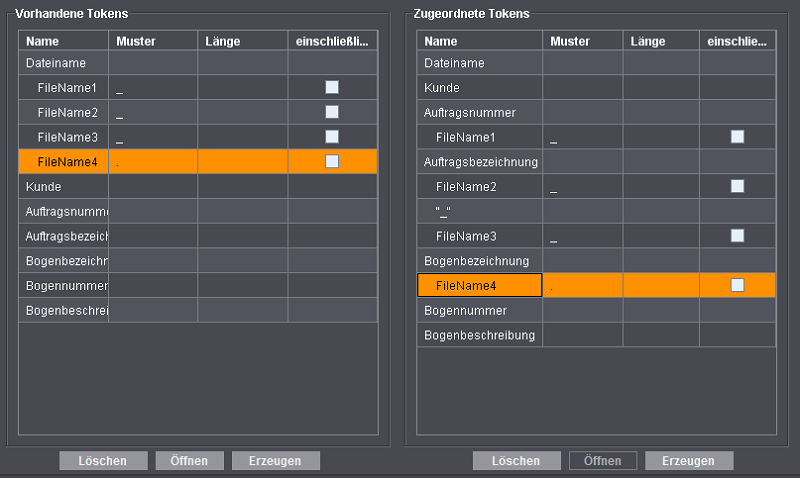Image resolution: width=800 pixels, height=478 pixels.
Task: Select Dateiname row in Vorhandene Tokens
Action: pyautogui.click(x=62, y=63)
